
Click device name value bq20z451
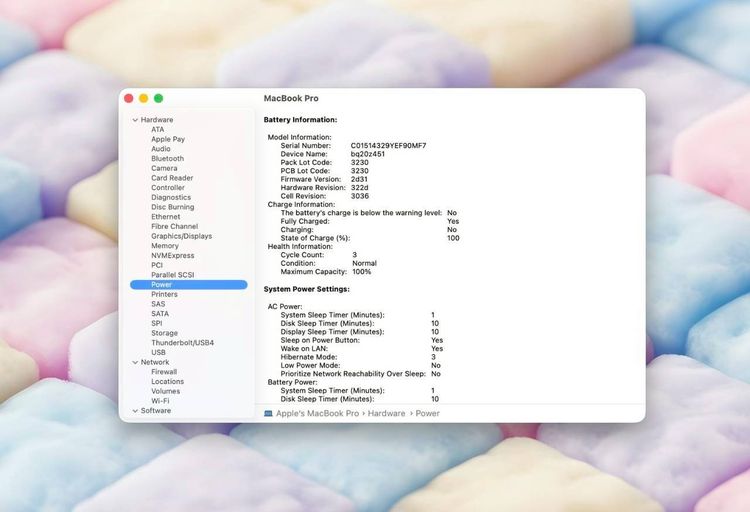click(368, 154)
